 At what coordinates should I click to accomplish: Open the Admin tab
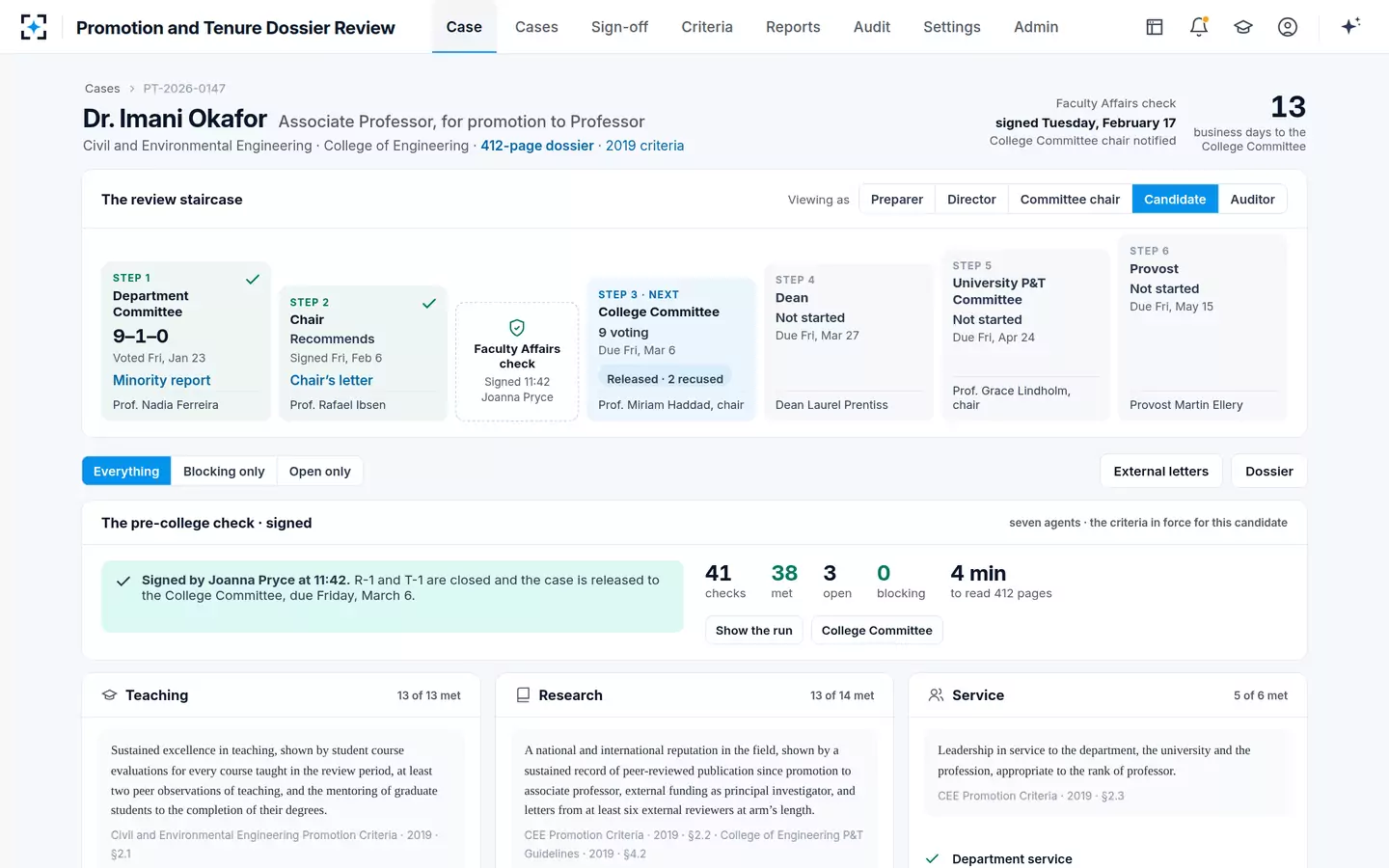tap(1036, 27)
